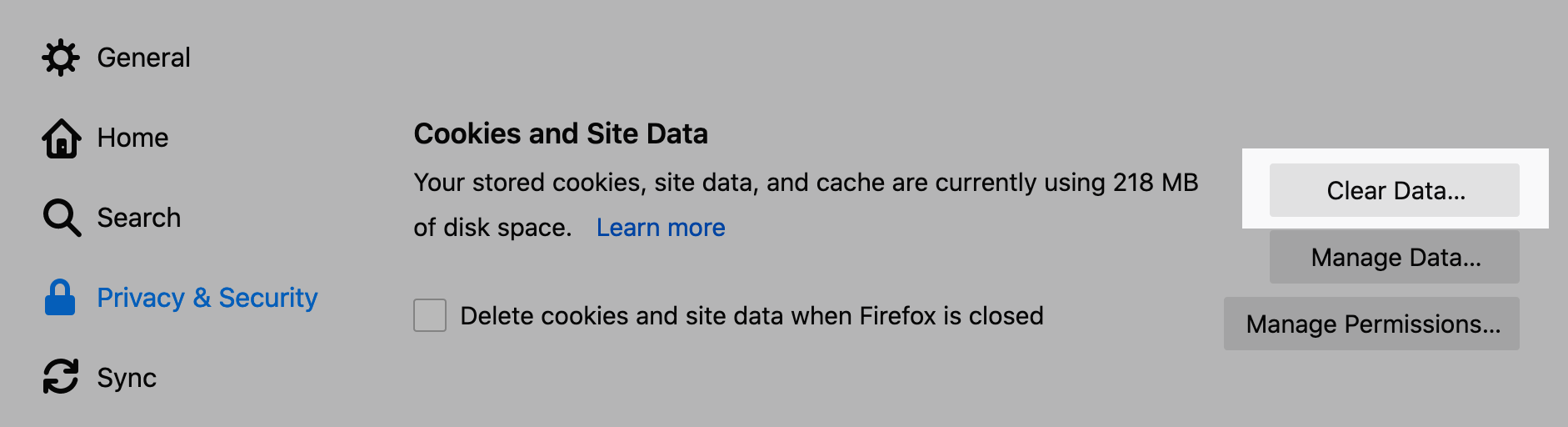The image size is (1568, 427).
Task: Click the Sync arrows icon
Action: tap(61, 377)
